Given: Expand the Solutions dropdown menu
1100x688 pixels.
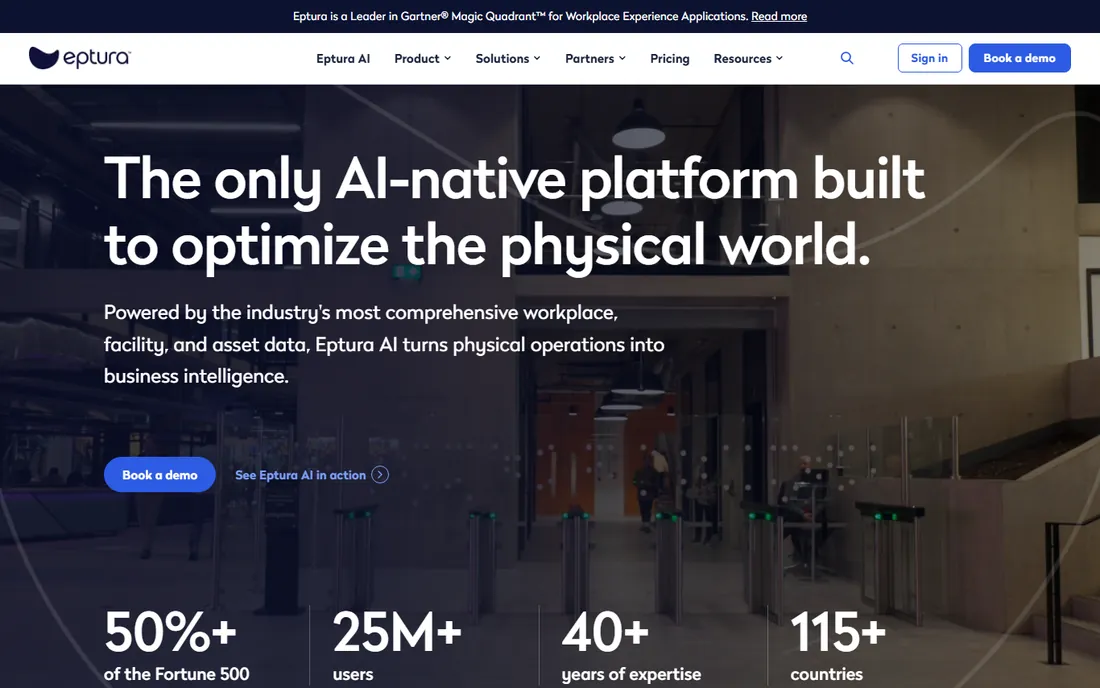Looking at the screenshot, I should coord(508,58).
